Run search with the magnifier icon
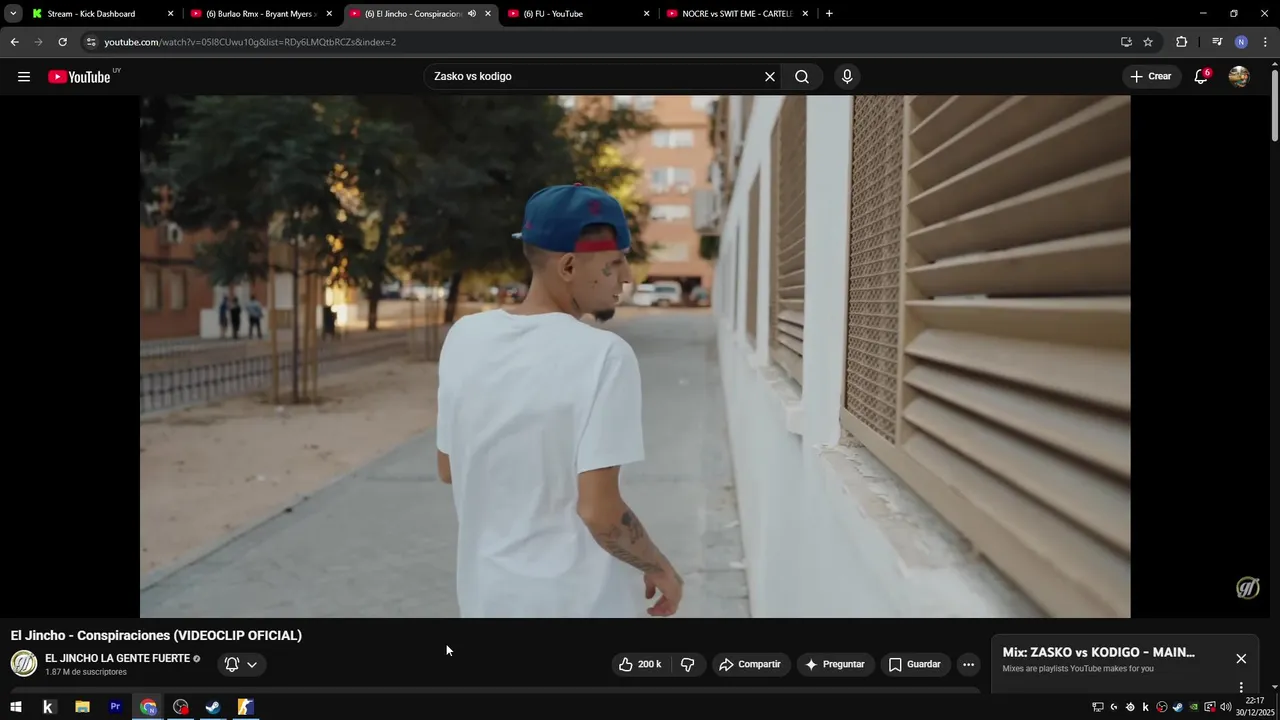 point(802,77)
